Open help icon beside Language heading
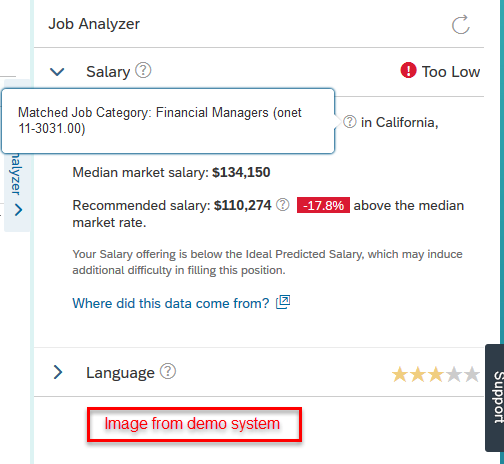This screenshot has height=464, width=504. point(168,371)
